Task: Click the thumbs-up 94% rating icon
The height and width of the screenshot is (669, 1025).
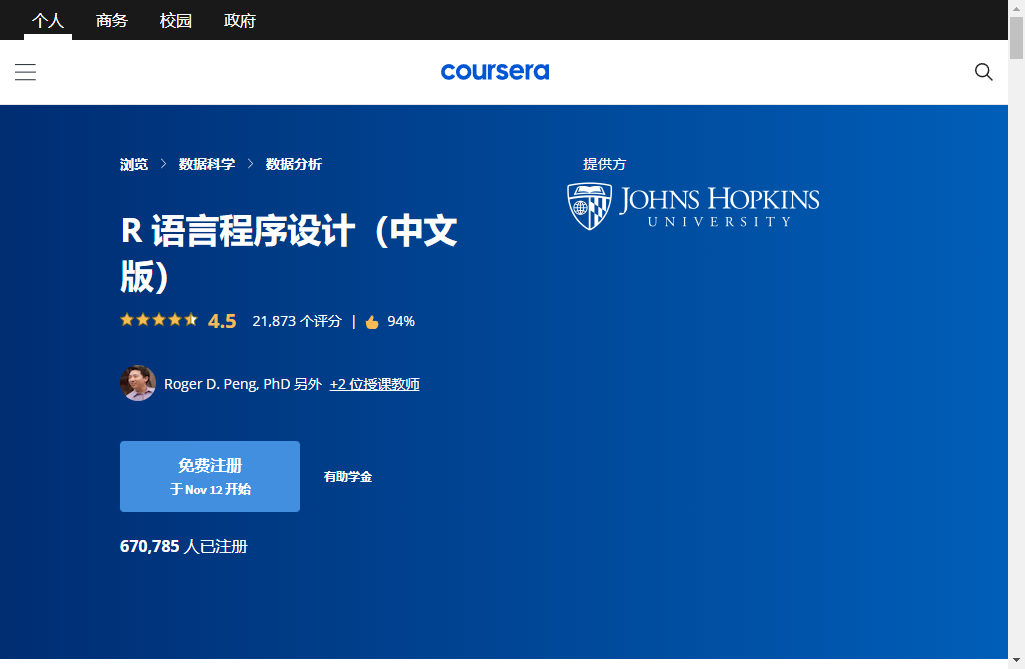Action: point(372,322)
